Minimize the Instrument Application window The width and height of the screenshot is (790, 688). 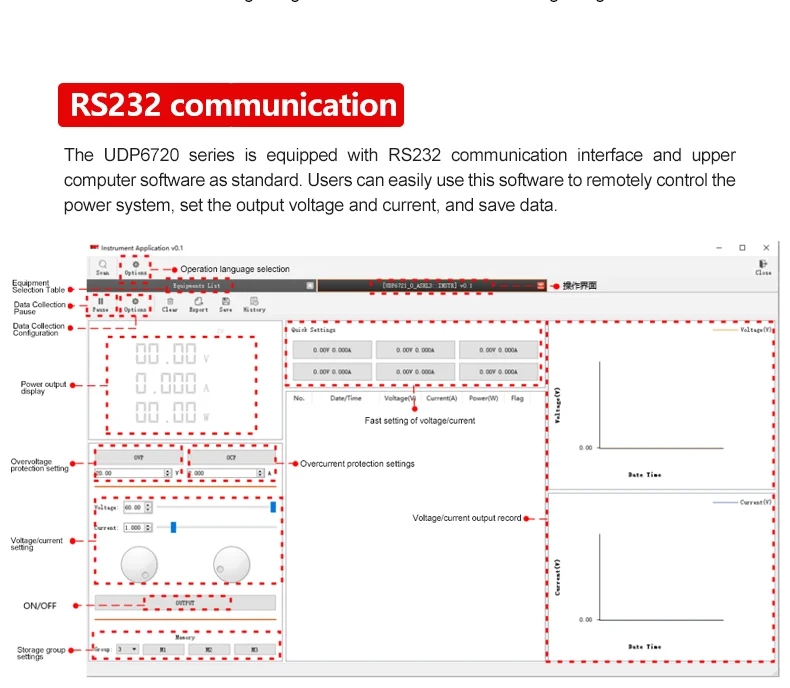[719, 248]
